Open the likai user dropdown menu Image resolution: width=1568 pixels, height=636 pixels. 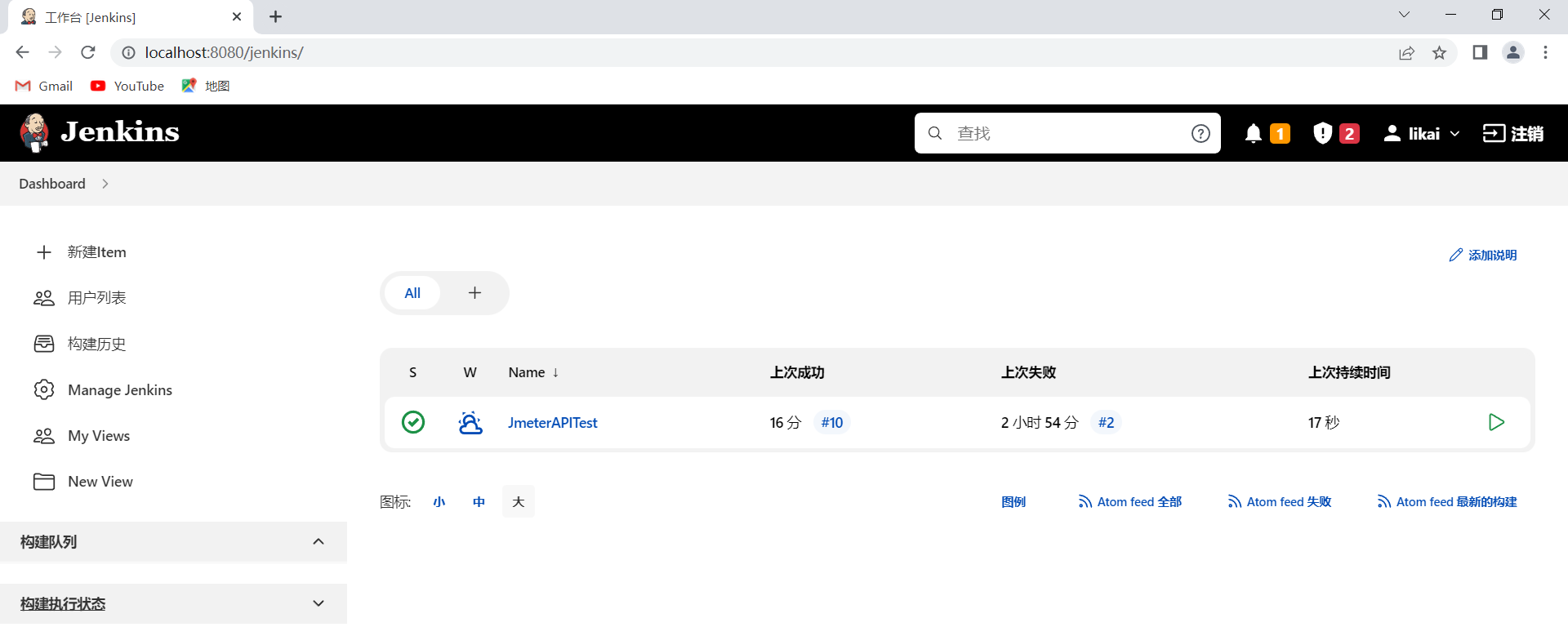coord(1422,133)
